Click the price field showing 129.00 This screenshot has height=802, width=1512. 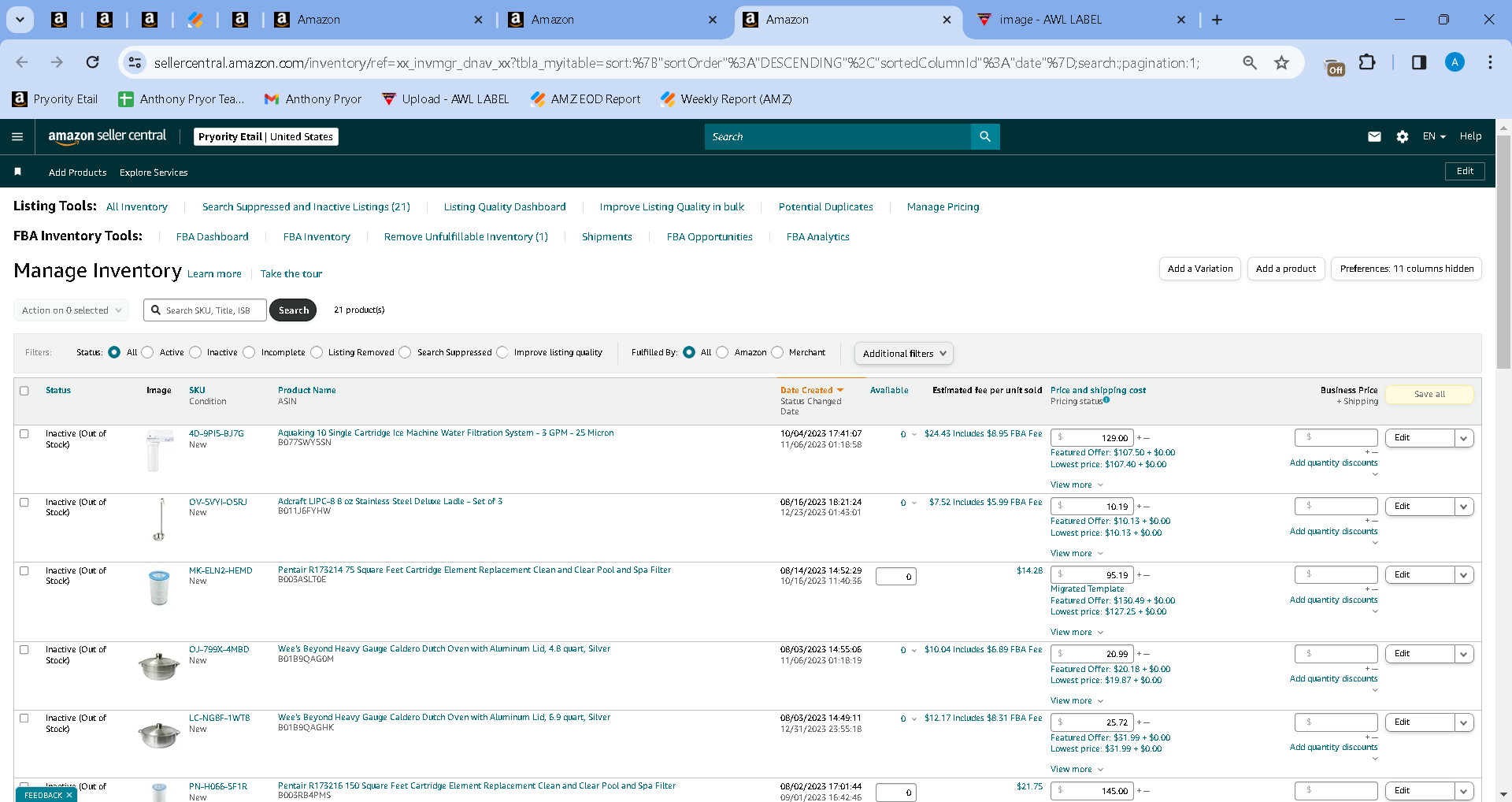pyautogui.click(x=1091, y=438)
